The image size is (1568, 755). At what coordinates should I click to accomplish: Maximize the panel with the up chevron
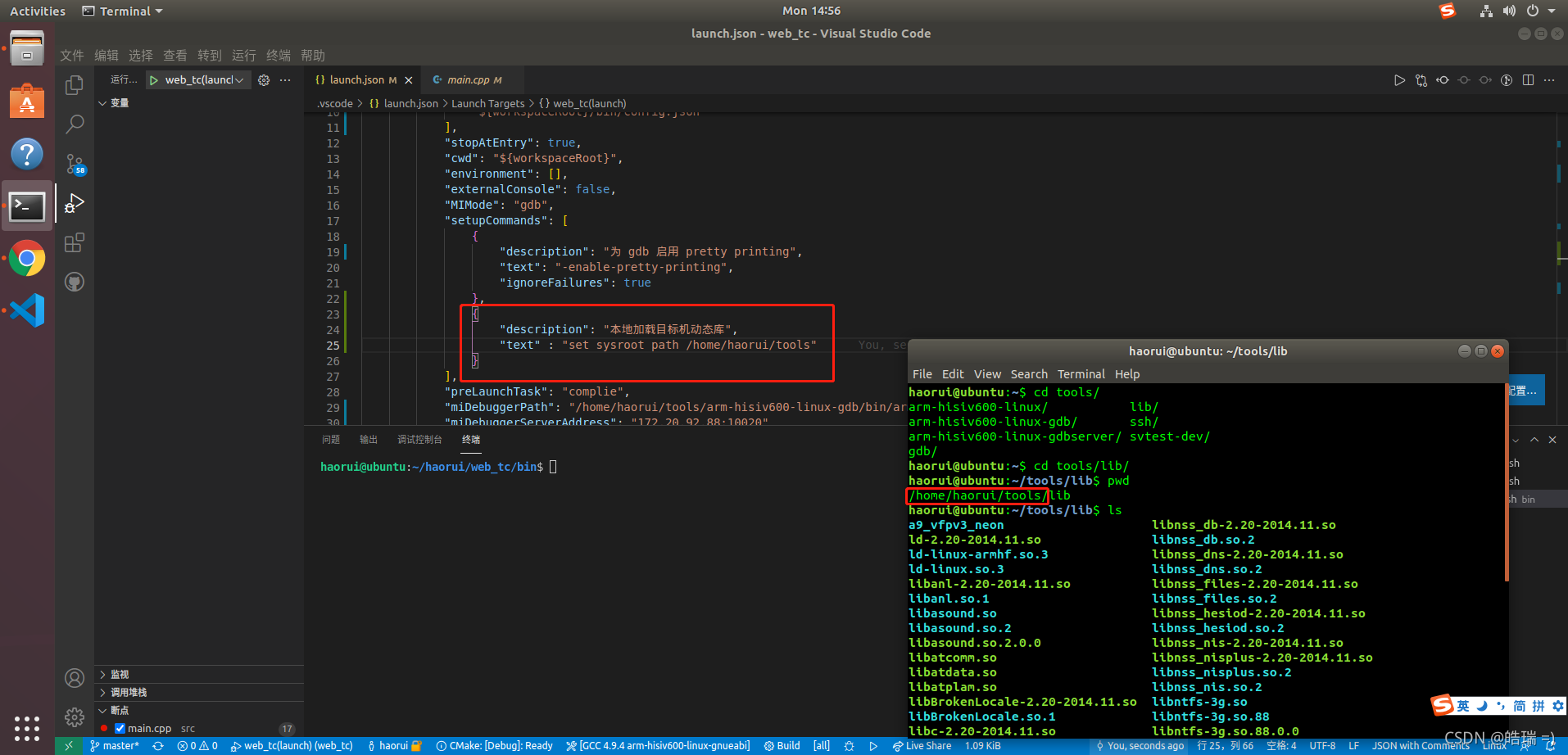[1534, 440]
